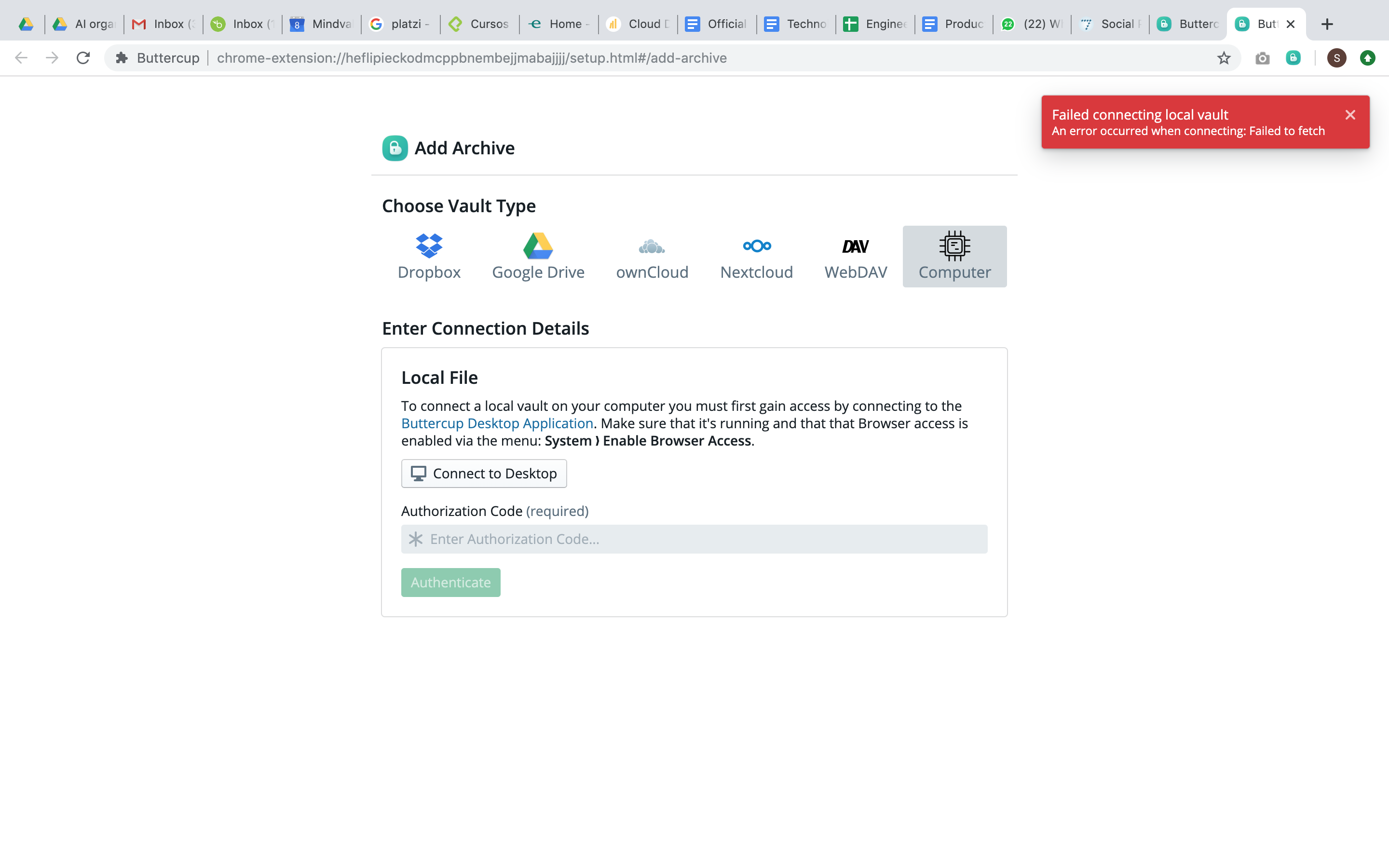Select the Dropbox vault type
The image size is (1389, 868).
(x=429, y=257)
